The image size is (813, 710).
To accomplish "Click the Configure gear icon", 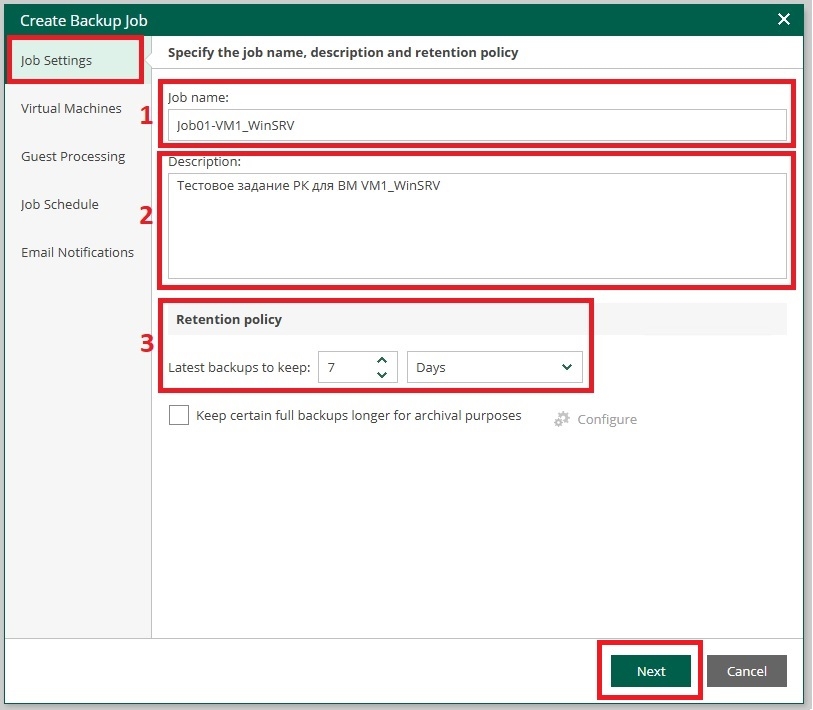I will pyautogui.click(x=562, y=419).
